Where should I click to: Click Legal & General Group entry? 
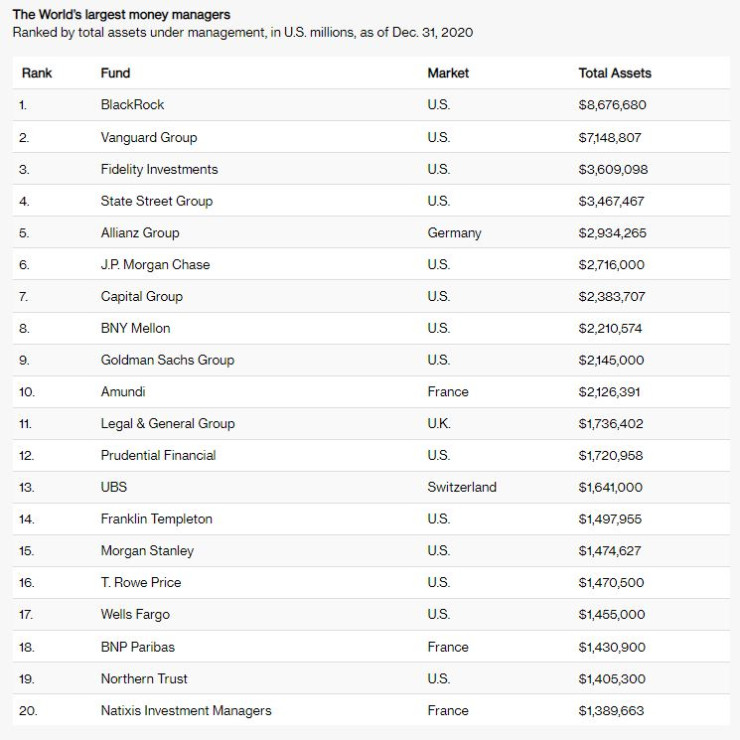click(x=167, y=424)
